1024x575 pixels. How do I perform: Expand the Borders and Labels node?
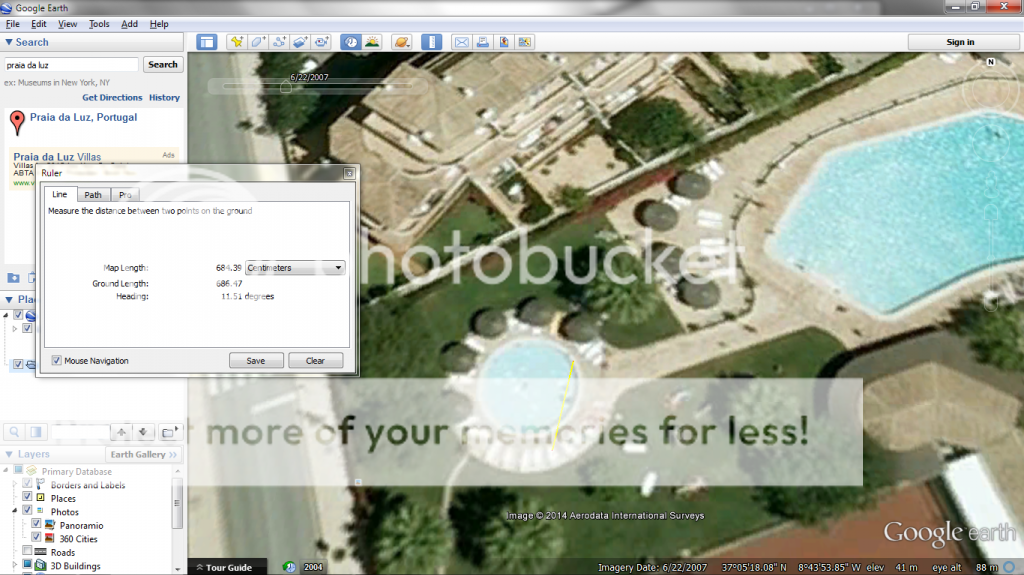click(14, 484)
